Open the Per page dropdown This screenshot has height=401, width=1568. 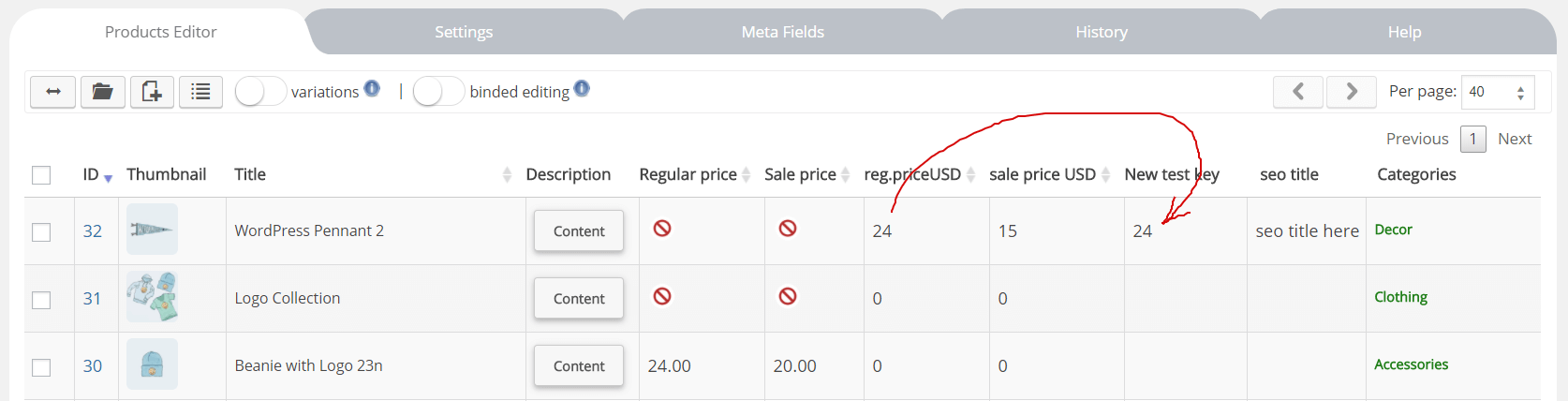click(x=1498, y=92)
